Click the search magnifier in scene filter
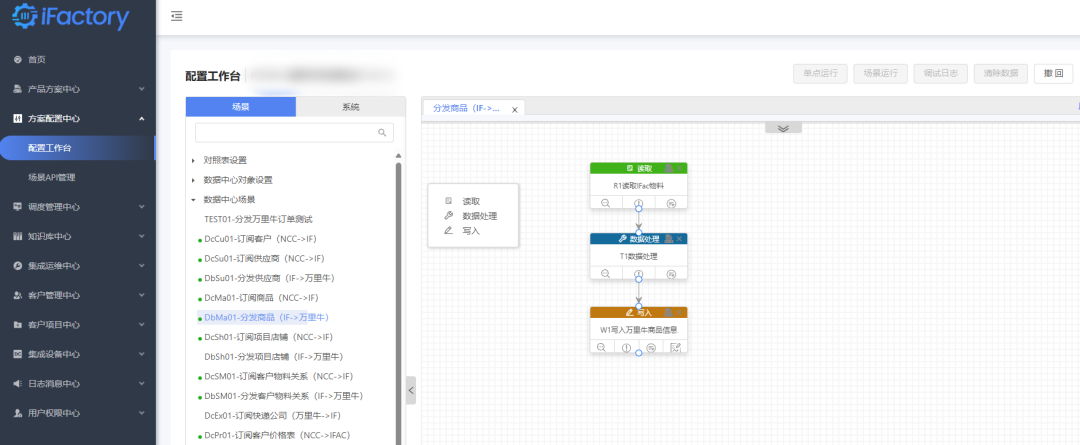The width and height of the screenshot is (1080, 445). (382, 132)
